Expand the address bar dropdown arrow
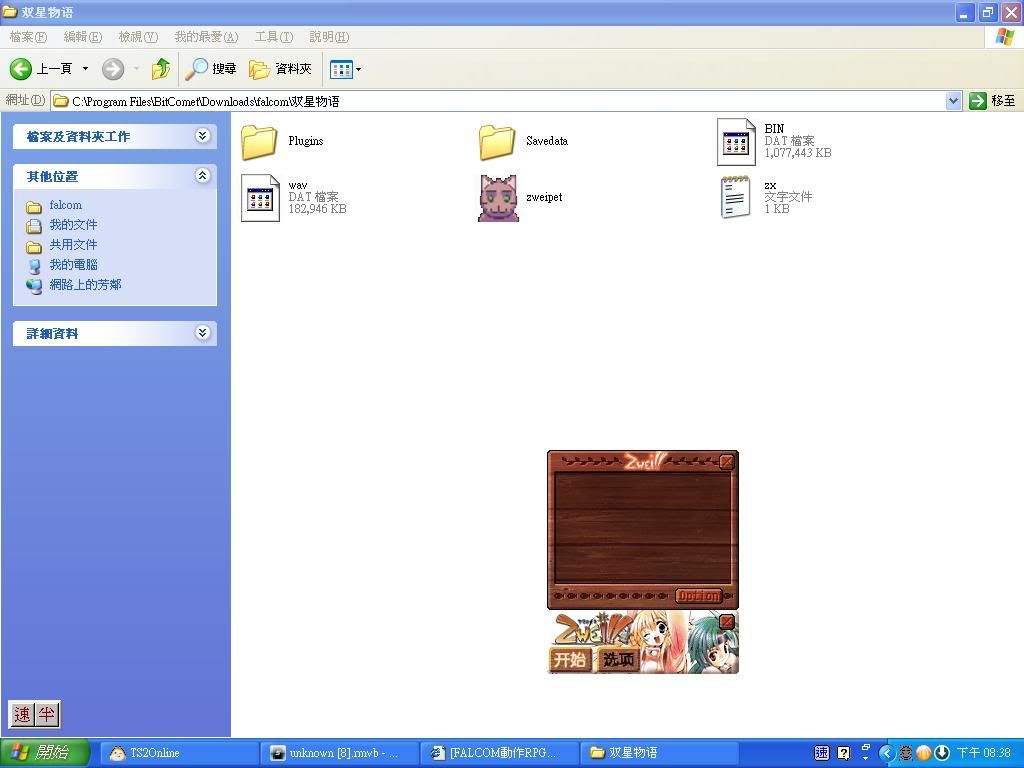Viewport: 1024px width, 768px height. click(953, 101)
